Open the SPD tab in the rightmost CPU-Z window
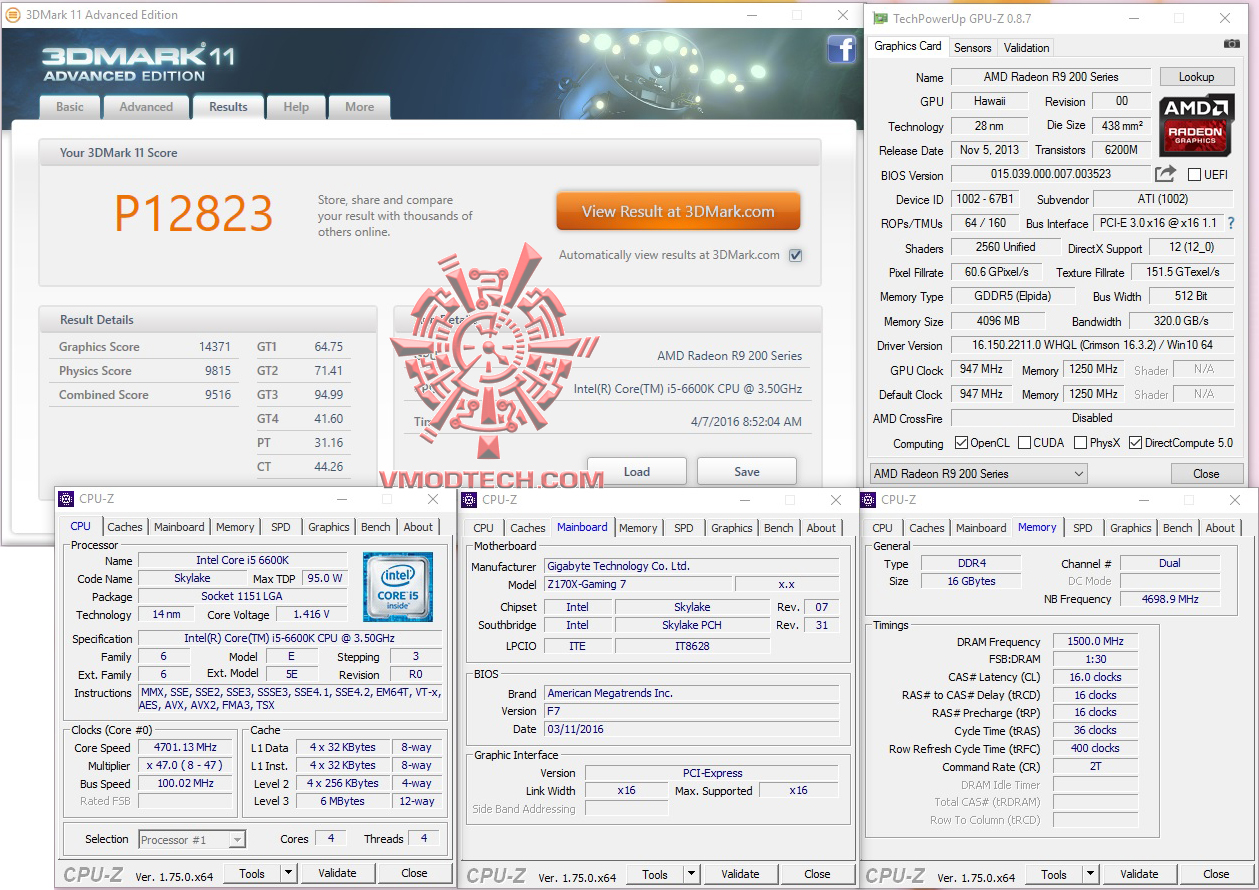The image size is (1259, 890). coord(1082,528)
